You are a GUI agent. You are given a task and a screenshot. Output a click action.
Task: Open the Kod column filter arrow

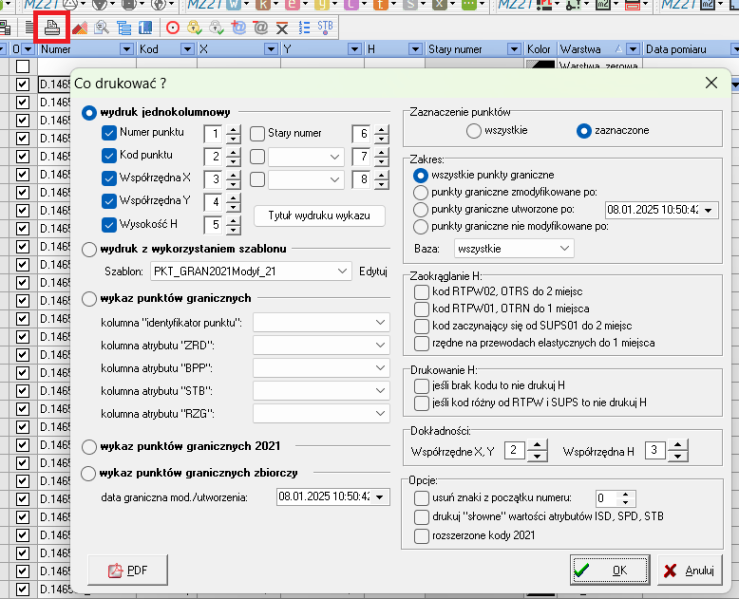pyautogui.click(x=188, y=49)
